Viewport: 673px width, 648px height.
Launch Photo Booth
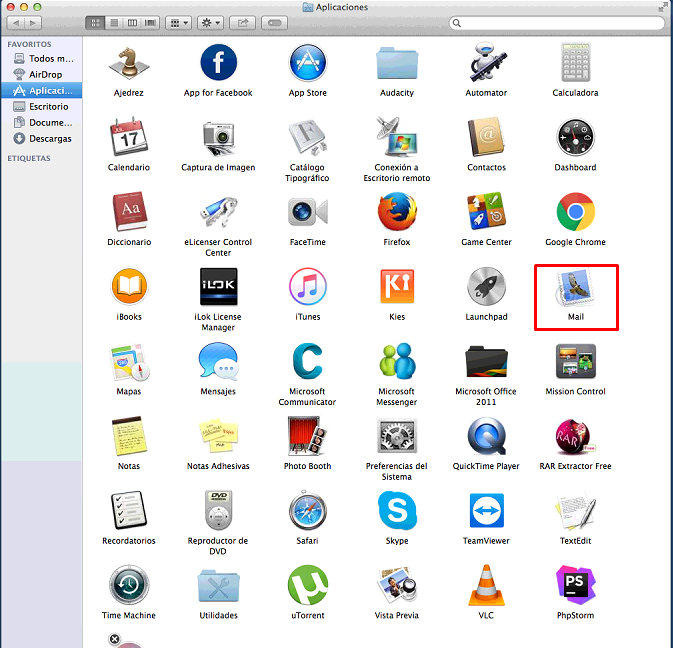[x=308, y=436]
